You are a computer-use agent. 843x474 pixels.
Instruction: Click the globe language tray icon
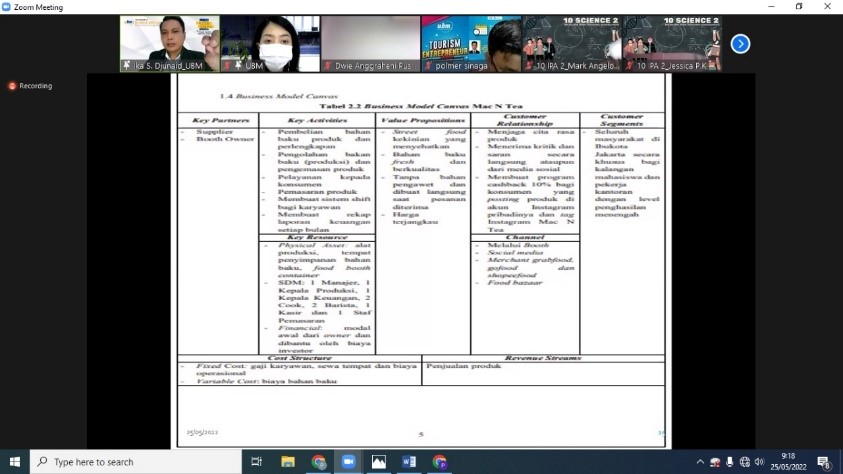click(745, 462)
